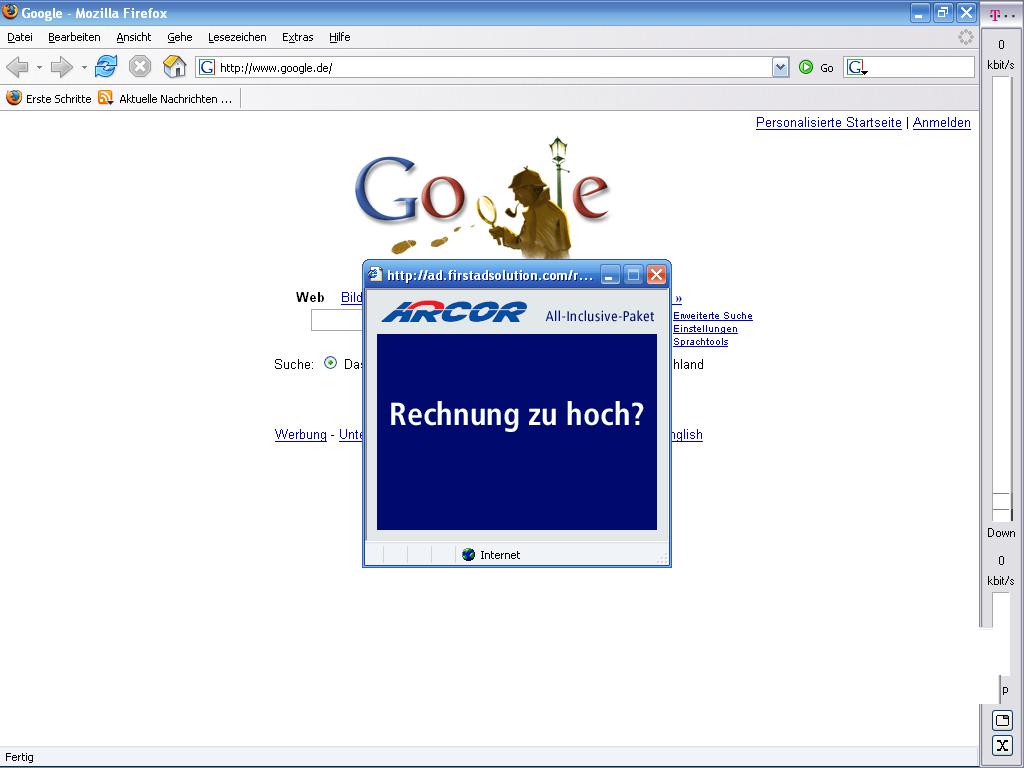Close the Arcor advertisement popup window
Screen dimensions: 1024x768
click(656, 274)
